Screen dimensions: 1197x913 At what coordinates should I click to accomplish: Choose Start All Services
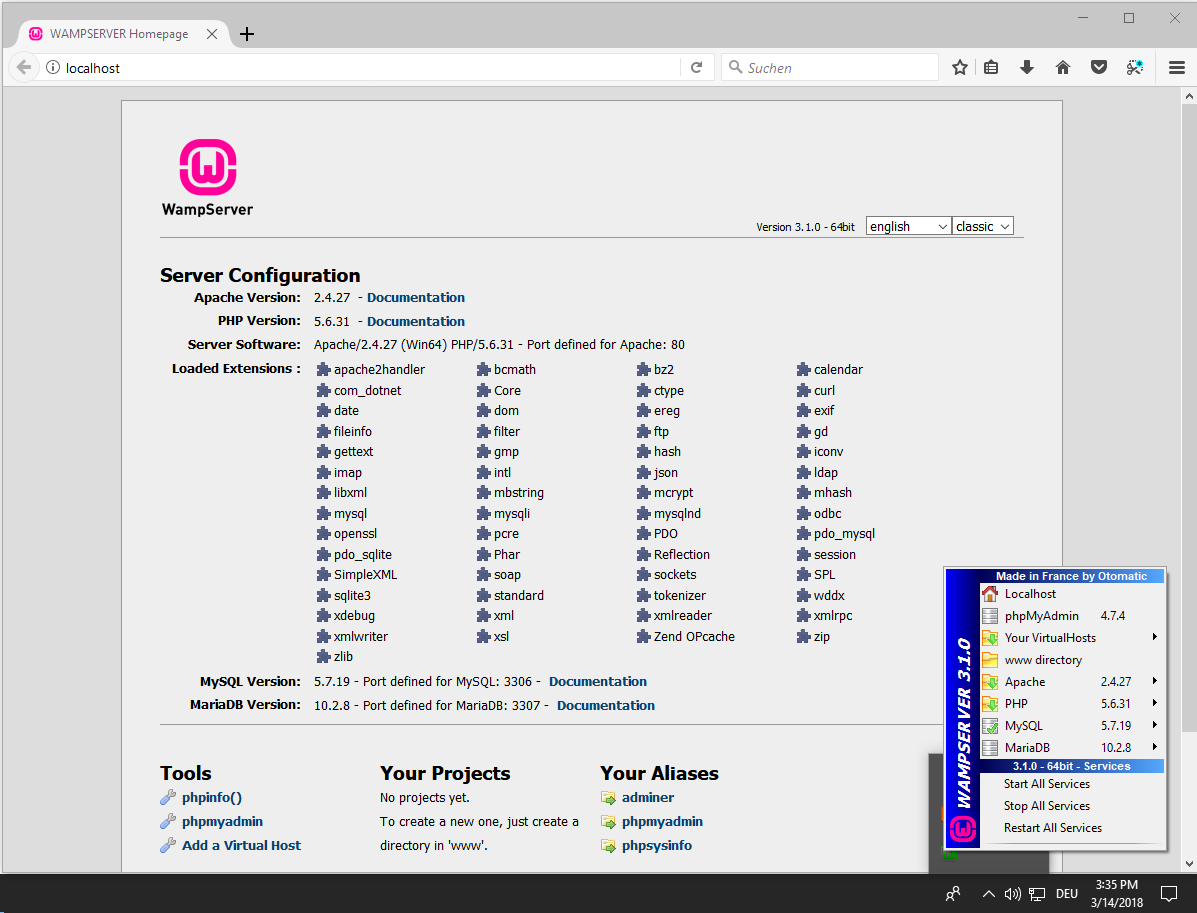pyautogui.click(x=1072, y=784)
